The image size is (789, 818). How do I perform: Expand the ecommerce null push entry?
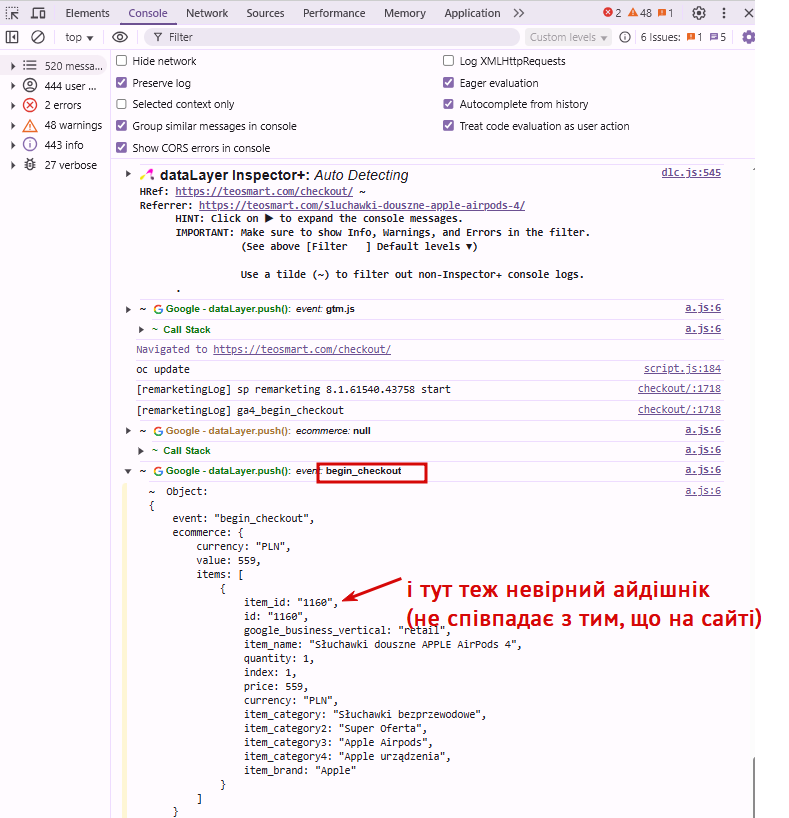(128, 431)
